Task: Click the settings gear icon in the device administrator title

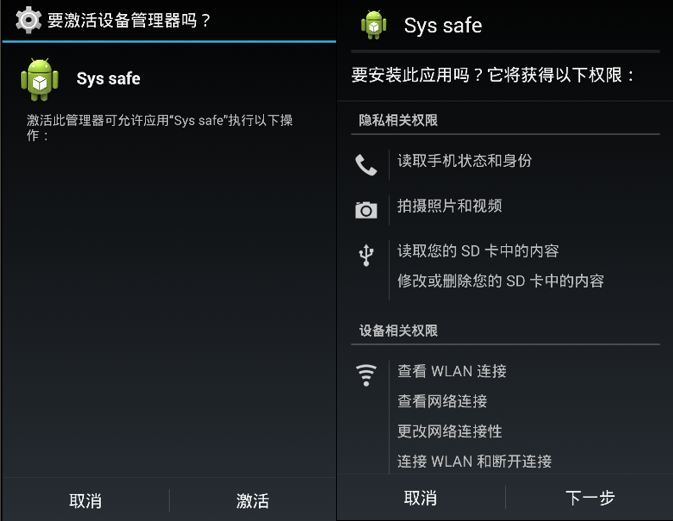Action: point(27,19)
